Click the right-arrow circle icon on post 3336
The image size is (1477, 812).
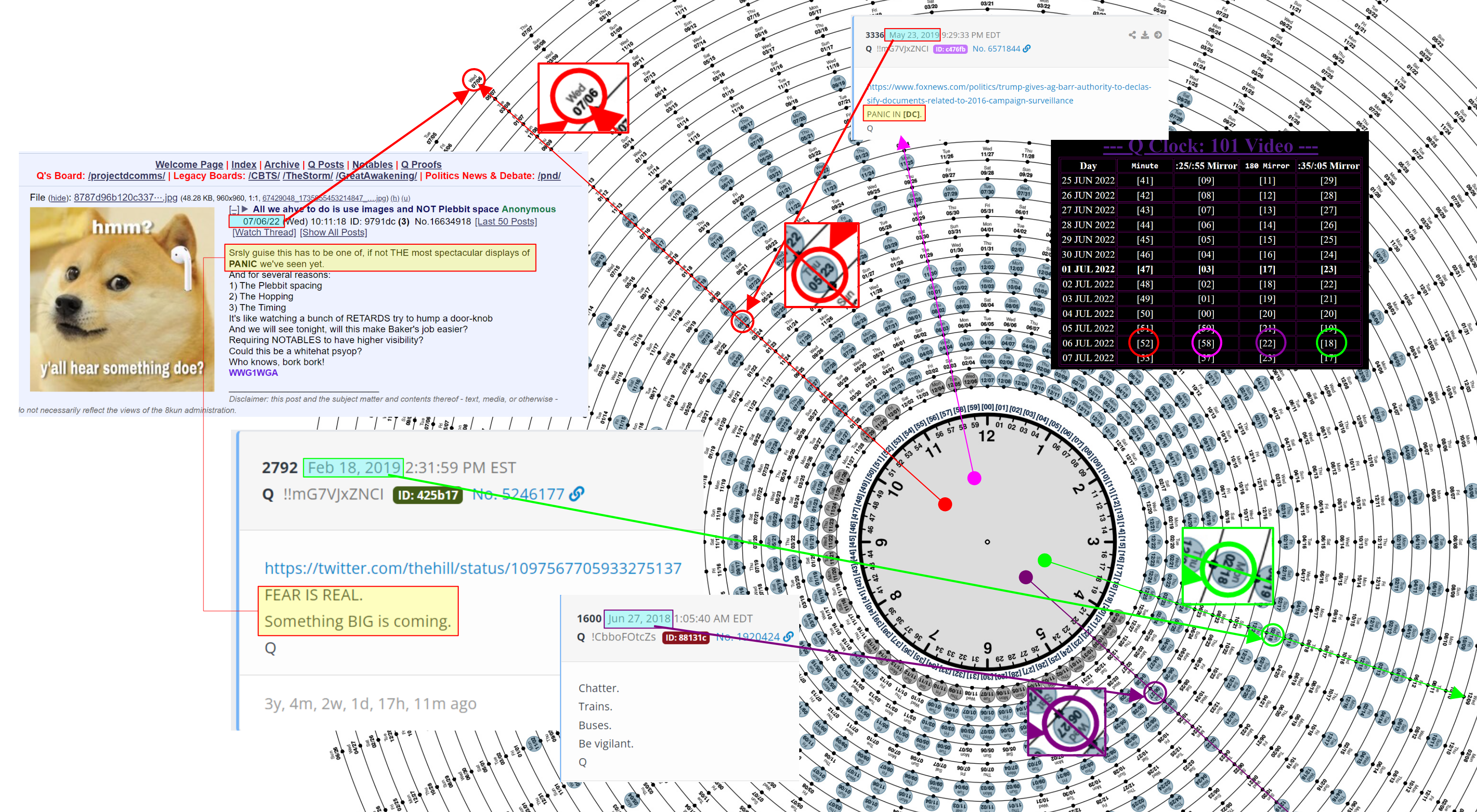click(x=1158, y=35)
